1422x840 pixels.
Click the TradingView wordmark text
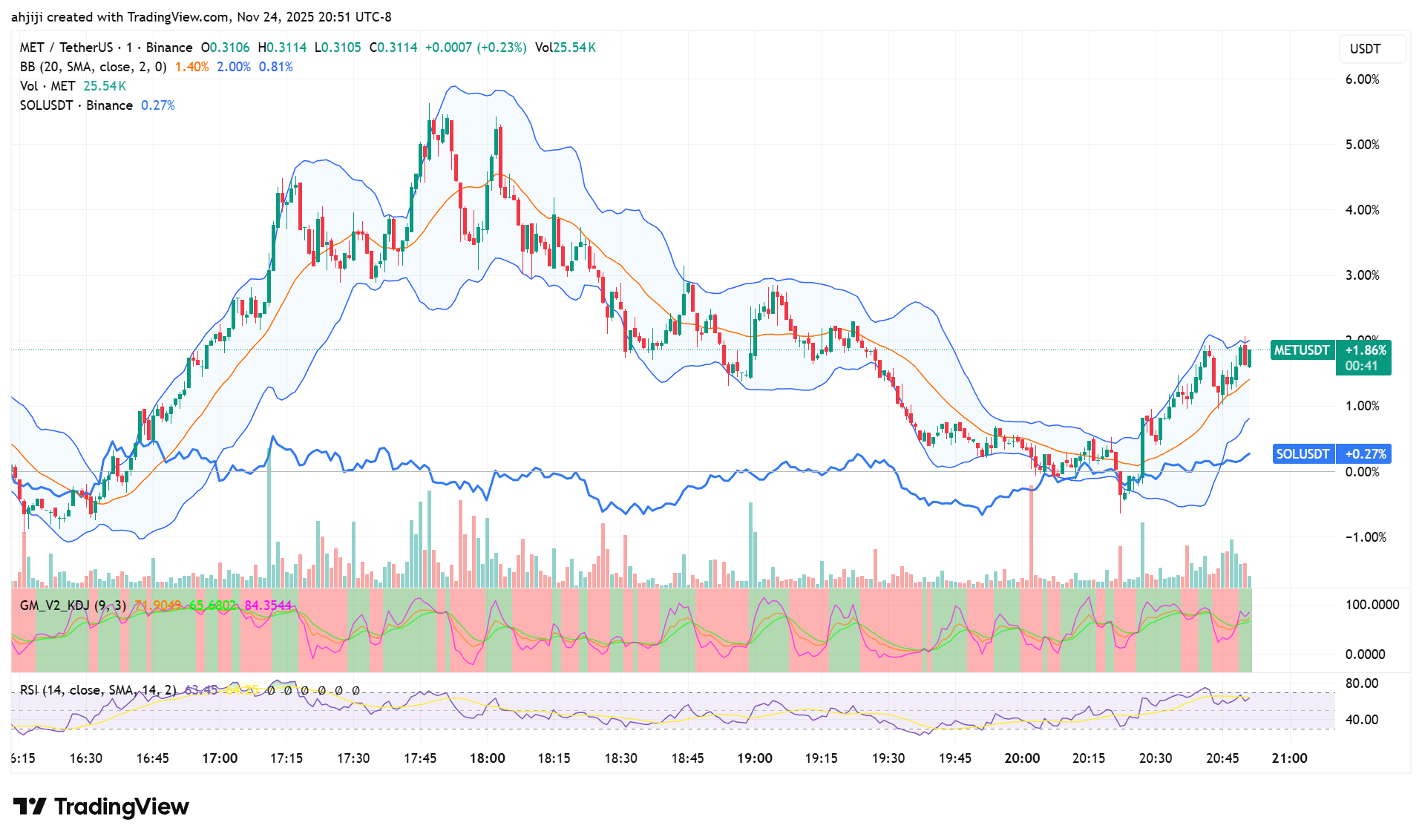pyautogui.click(x=122, y=807)
